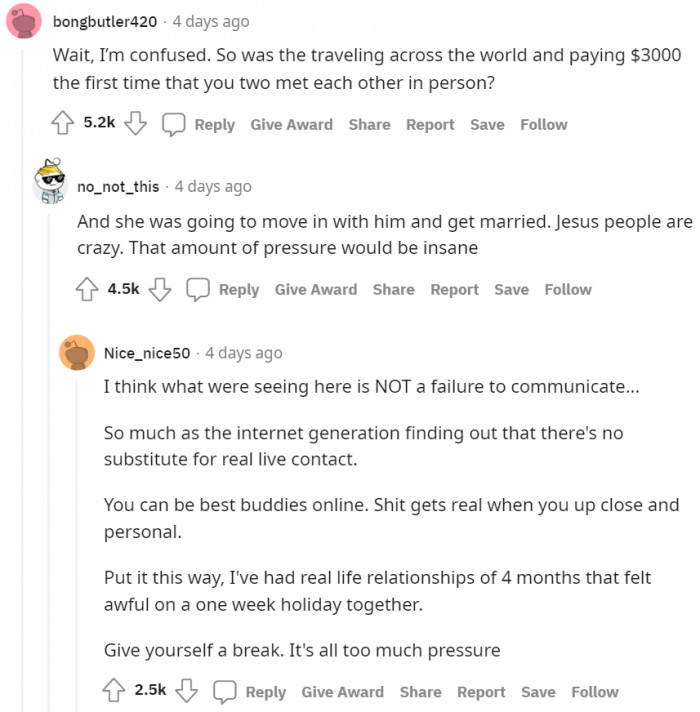Downvote bongbutler420's comment

(x=136, y=124)
